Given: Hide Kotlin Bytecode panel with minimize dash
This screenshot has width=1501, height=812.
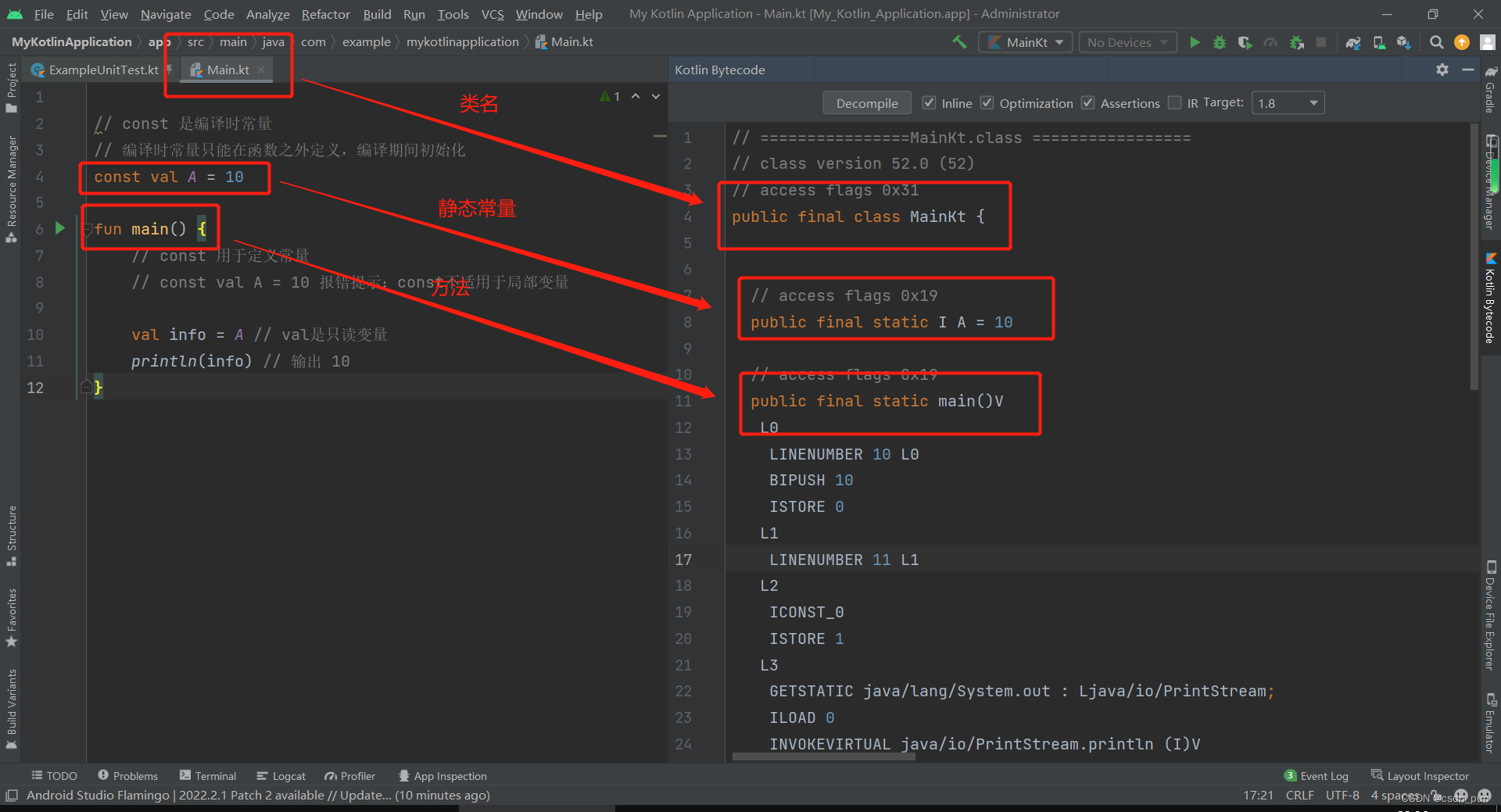Looking at the screenshot, I should [x=1468, y=70].
